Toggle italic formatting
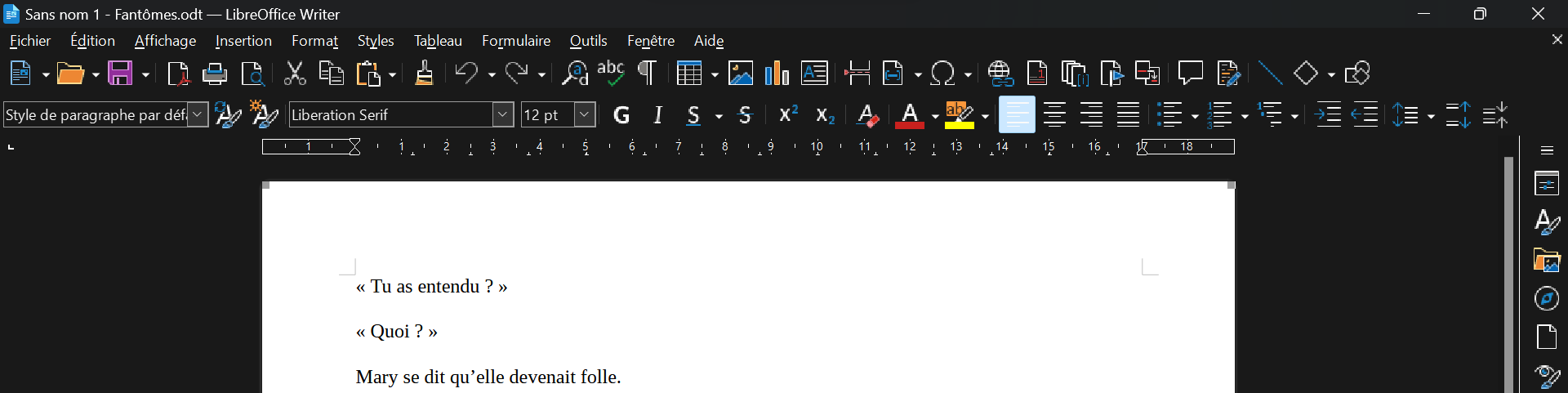The image size is (1568, 393). [x=658, y=115]
